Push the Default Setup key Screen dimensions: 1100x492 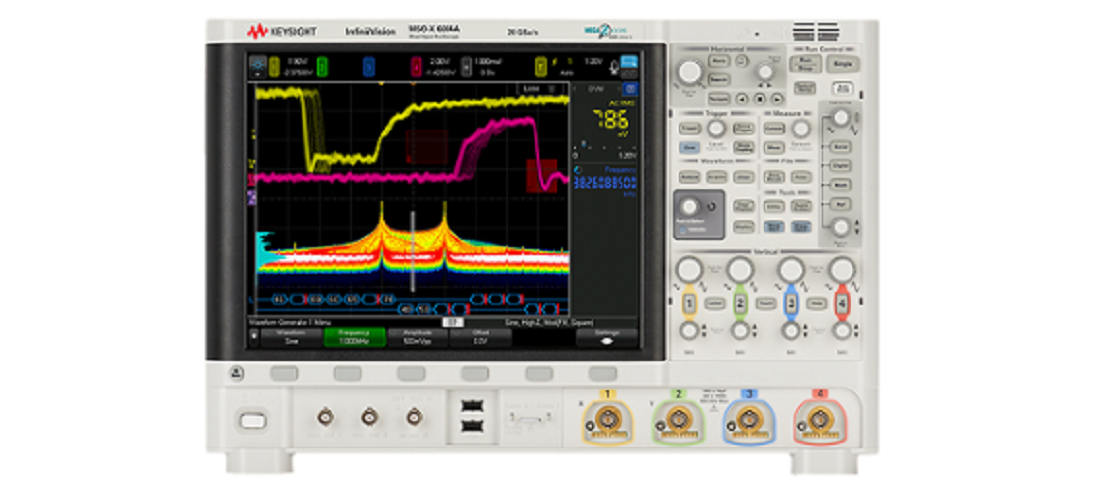805,88
